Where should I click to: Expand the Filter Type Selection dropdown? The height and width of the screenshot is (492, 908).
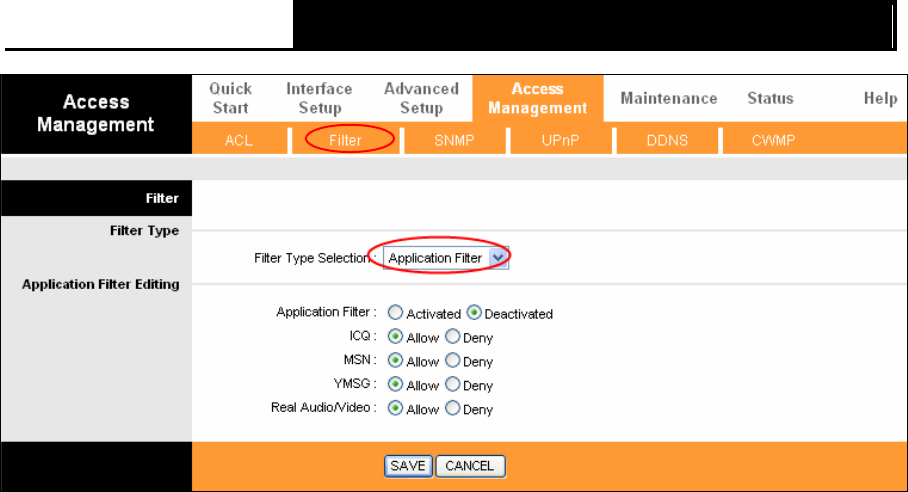coord(446,258)
